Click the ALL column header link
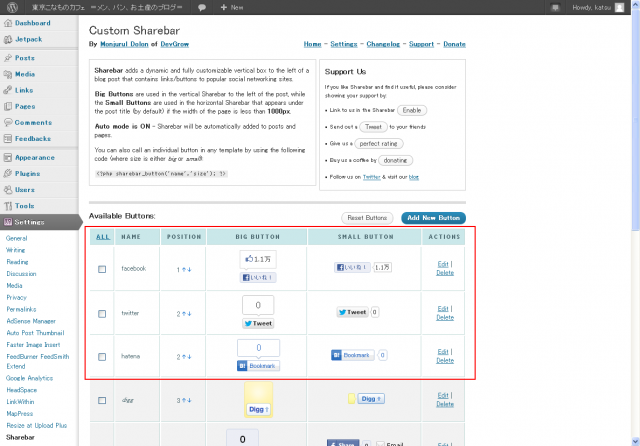 coord(103,237)
